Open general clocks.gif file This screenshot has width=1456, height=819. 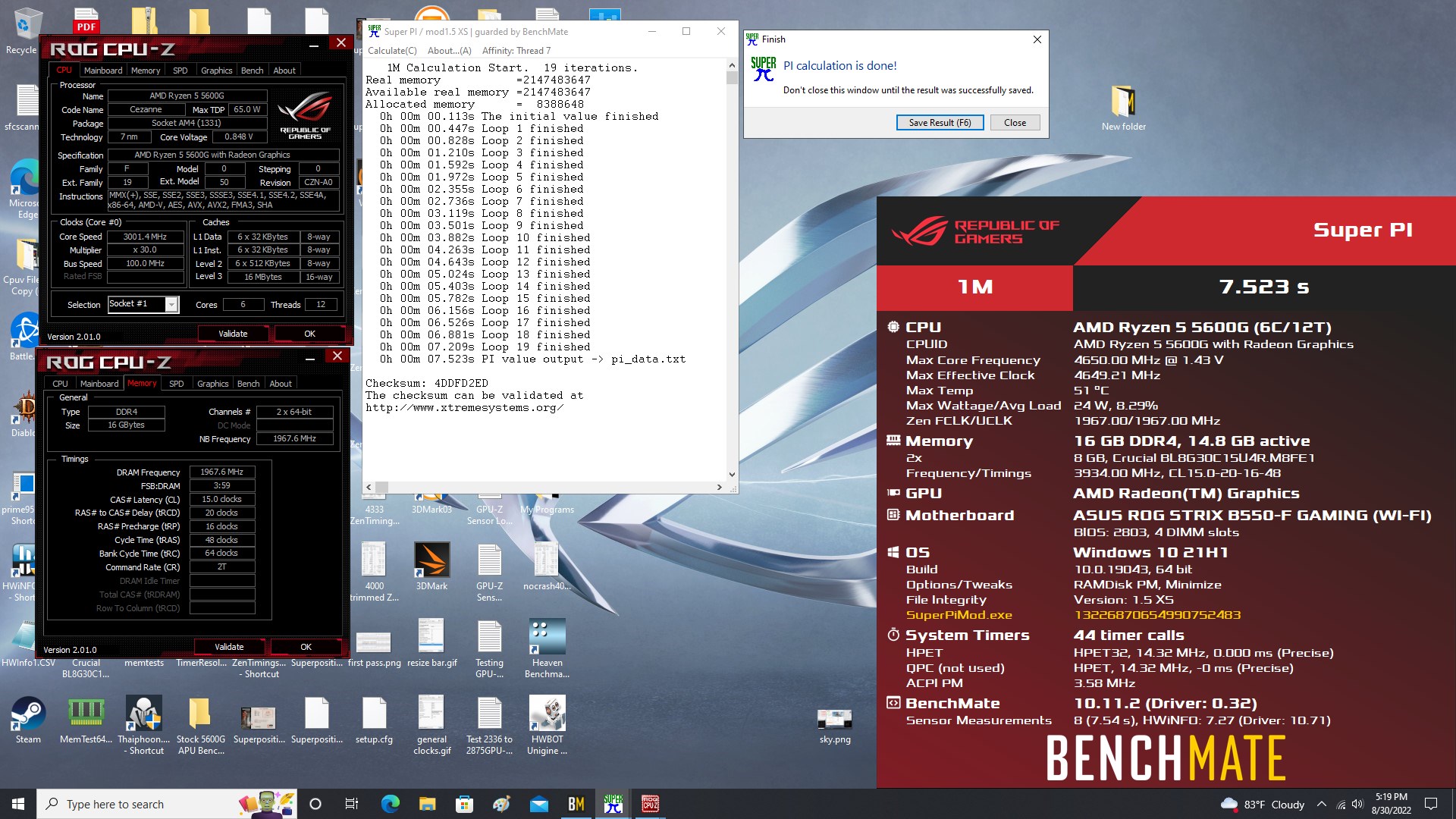click(431, 726)
